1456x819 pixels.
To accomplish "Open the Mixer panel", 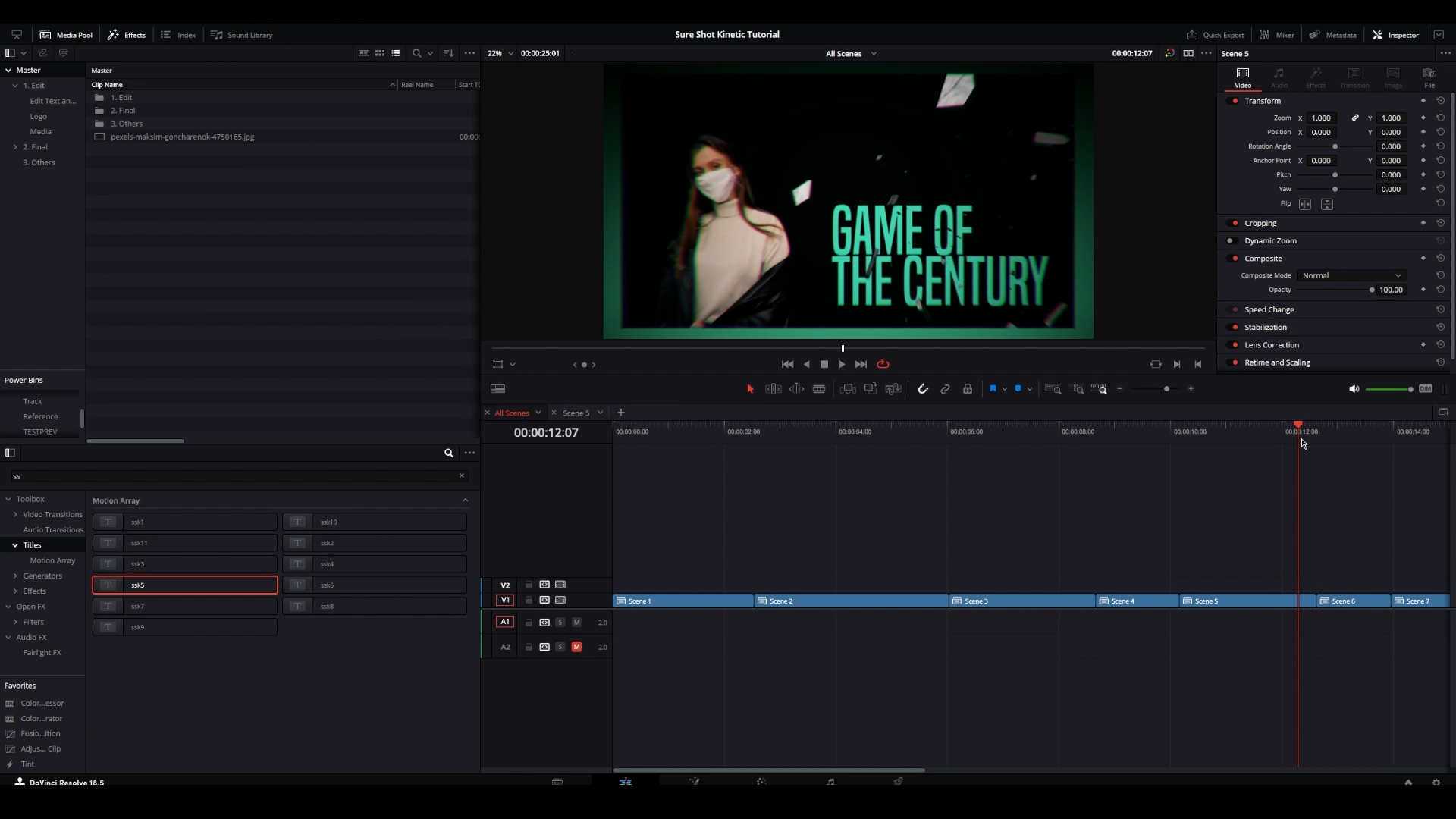I will pyautogui.click(x=1277, y=35).
